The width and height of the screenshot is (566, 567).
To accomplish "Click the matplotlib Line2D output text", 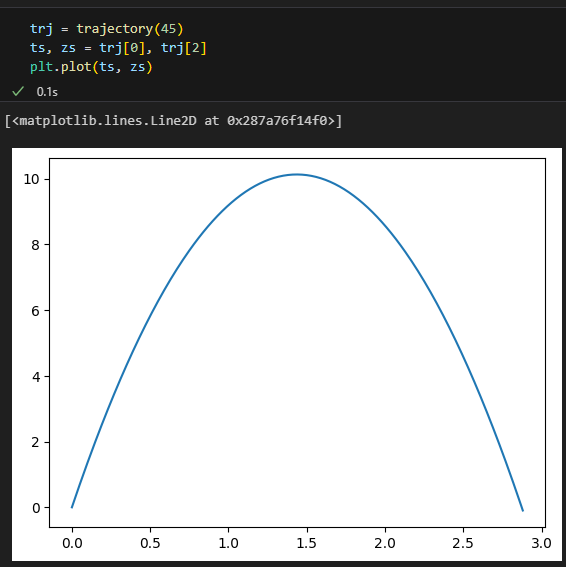I will (x=173, y=121).
